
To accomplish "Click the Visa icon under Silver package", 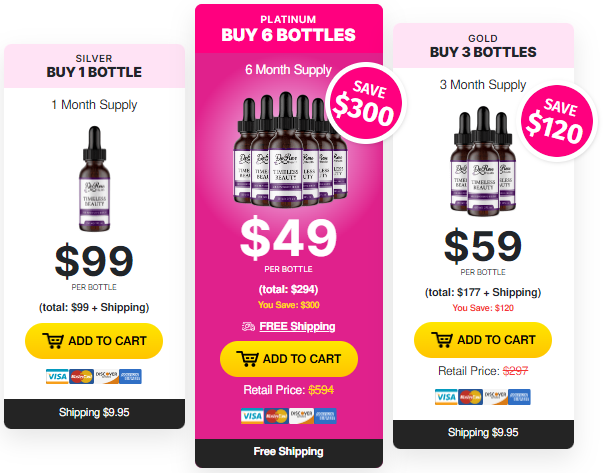I will pos(57,376).
